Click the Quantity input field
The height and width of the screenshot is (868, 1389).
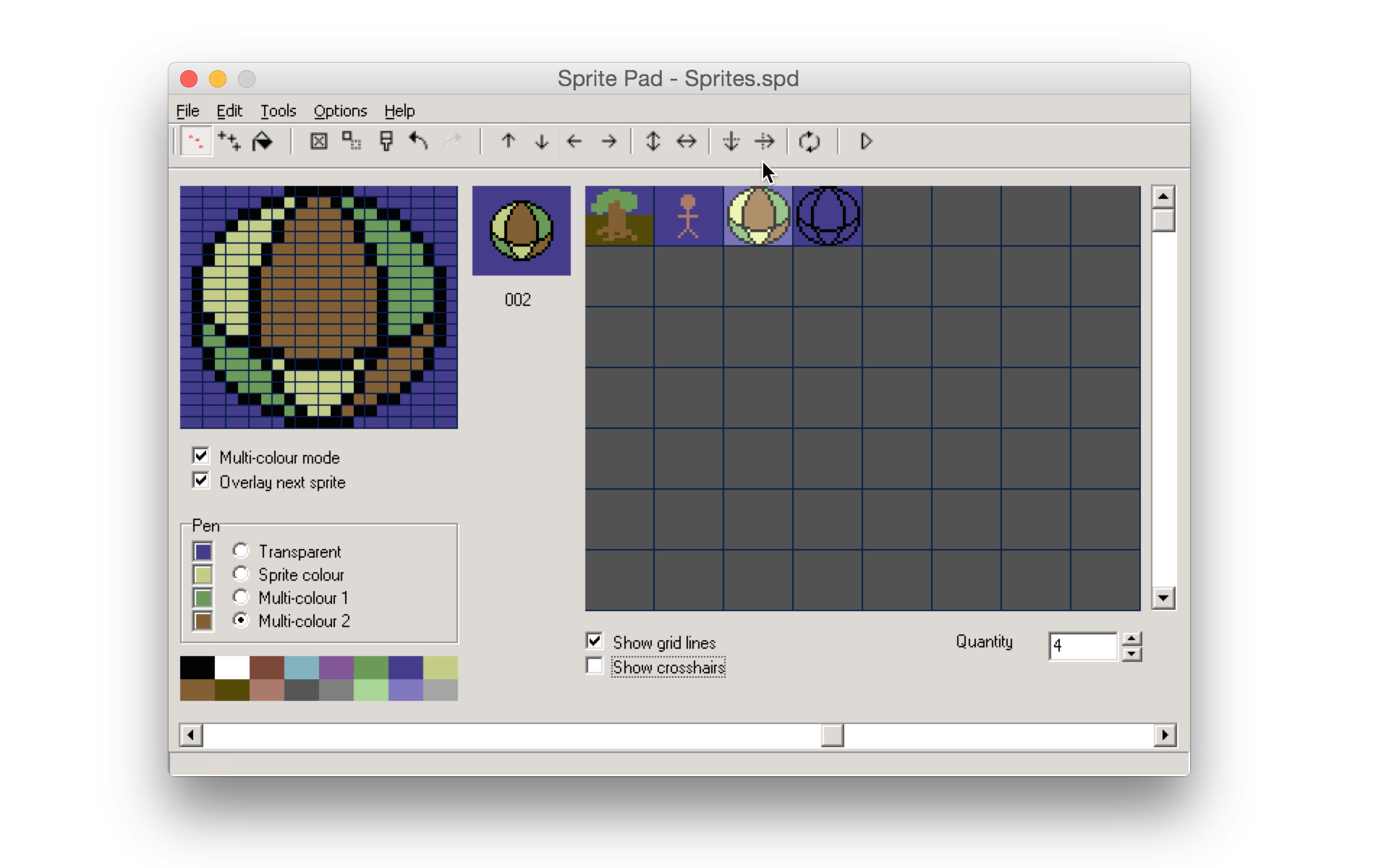[x=1085, y=644]
